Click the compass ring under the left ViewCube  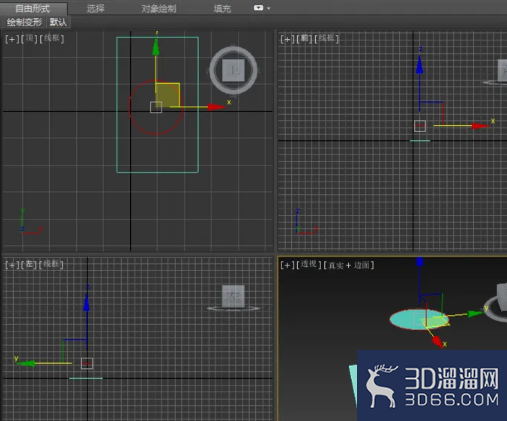click(x=233, y=309)
